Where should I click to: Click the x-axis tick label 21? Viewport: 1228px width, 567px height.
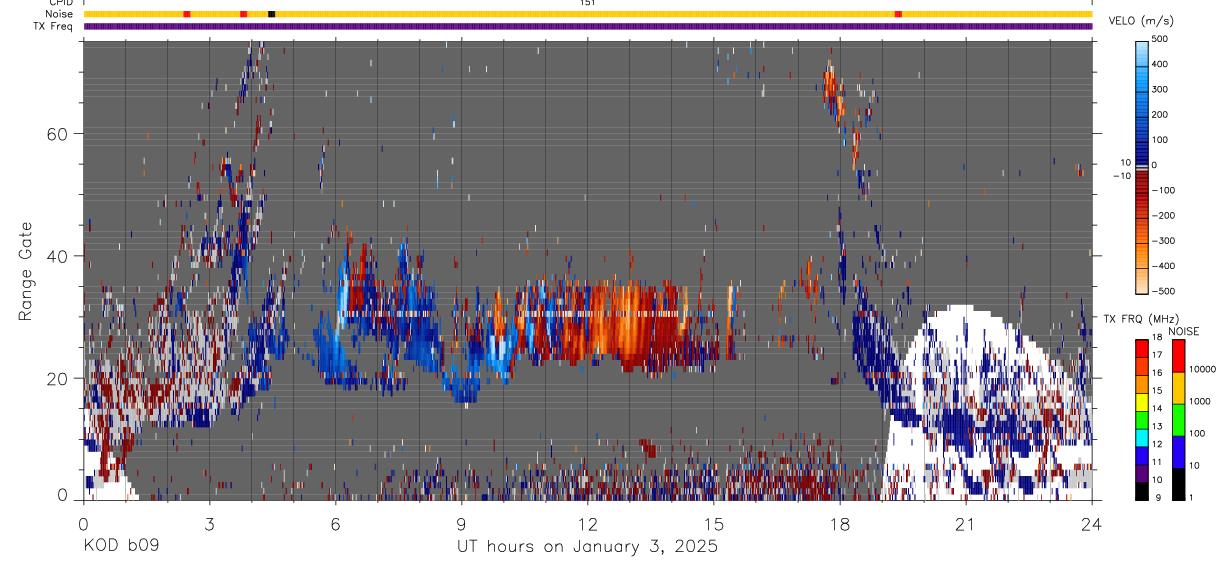[966, 523]
